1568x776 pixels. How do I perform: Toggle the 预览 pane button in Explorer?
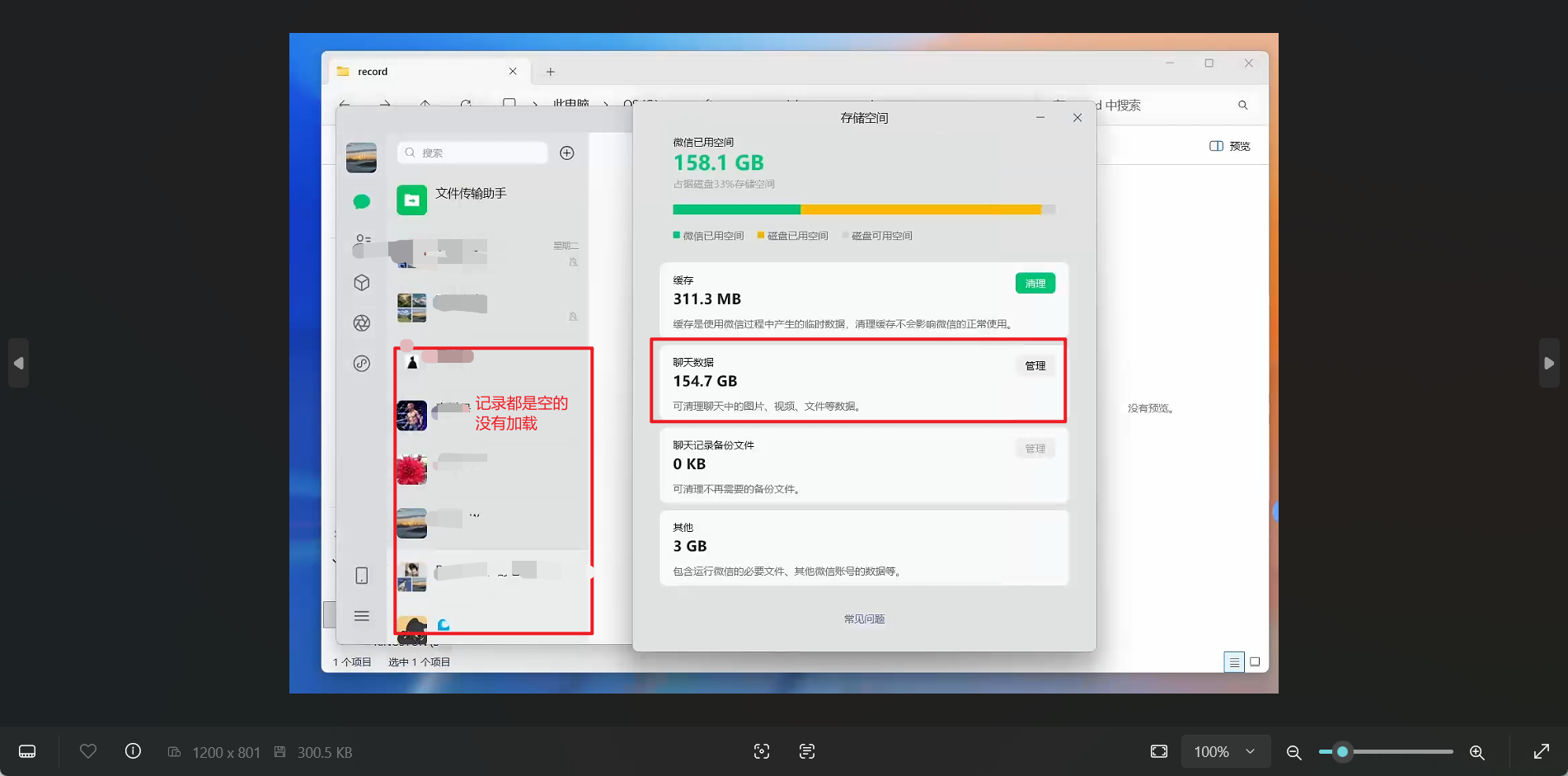(x=1229, y=146)
